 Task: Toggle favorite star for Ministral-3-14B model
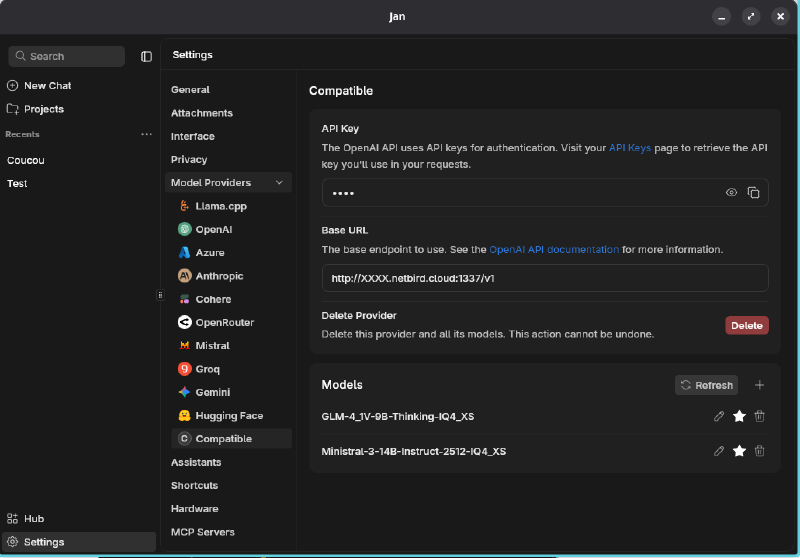coord(739,451)
